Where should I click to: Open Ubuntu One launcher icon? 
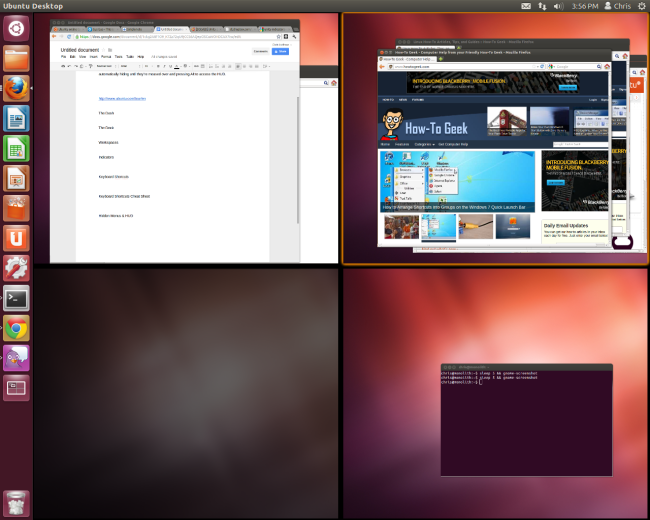click(x=16, y=238)
